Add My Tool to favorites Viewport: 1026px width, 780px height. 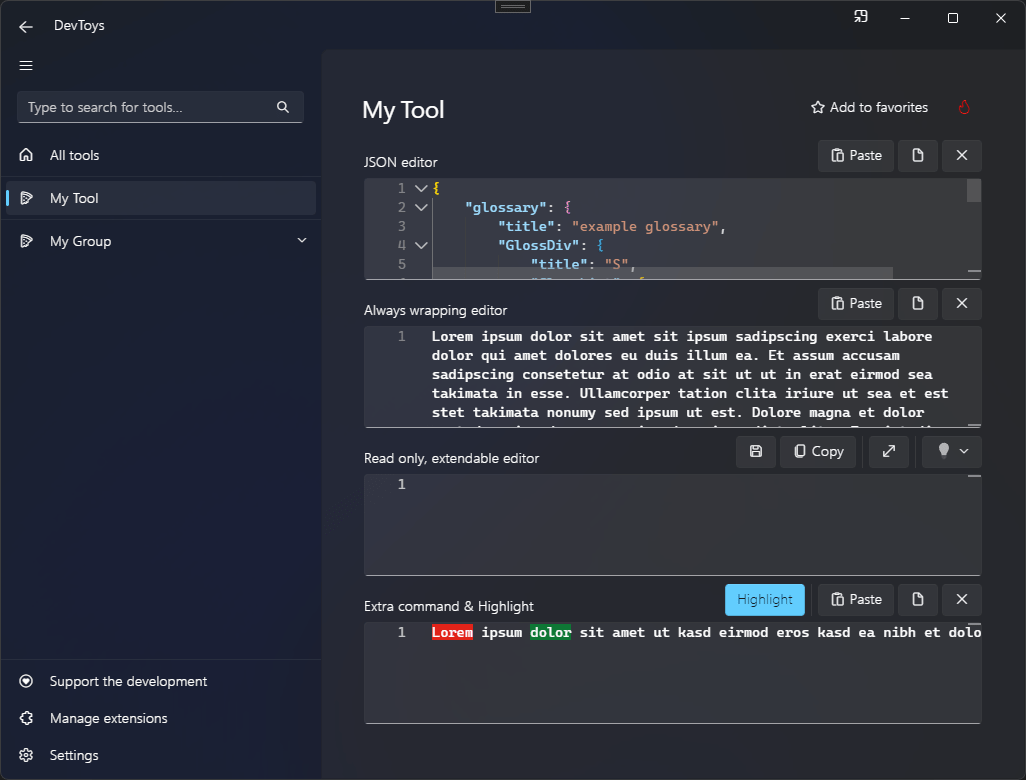[870, 107]
